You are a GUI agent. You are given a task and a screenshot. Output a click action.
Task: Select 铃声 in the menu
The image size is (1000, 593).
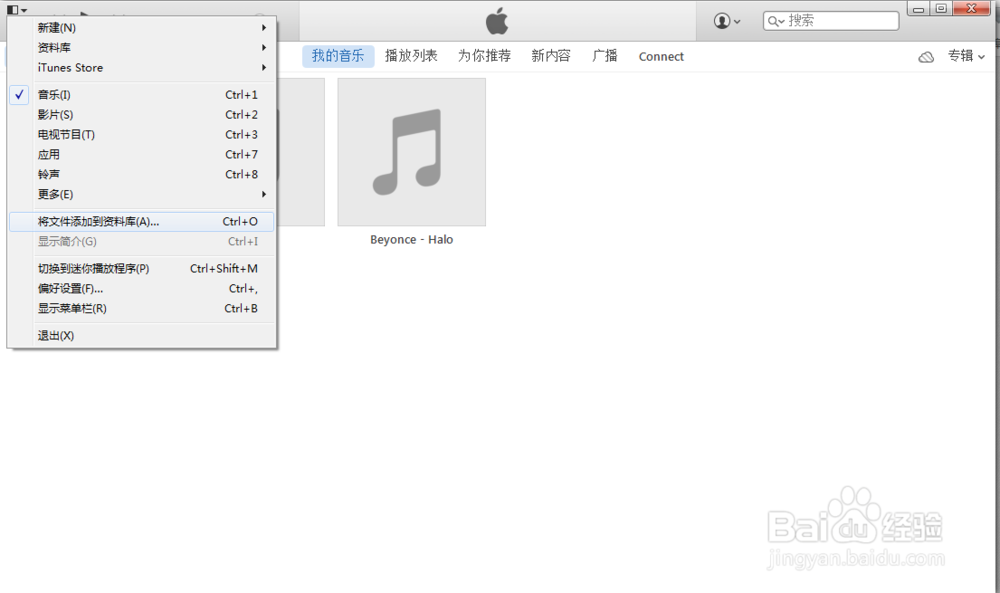pos(142,174)
